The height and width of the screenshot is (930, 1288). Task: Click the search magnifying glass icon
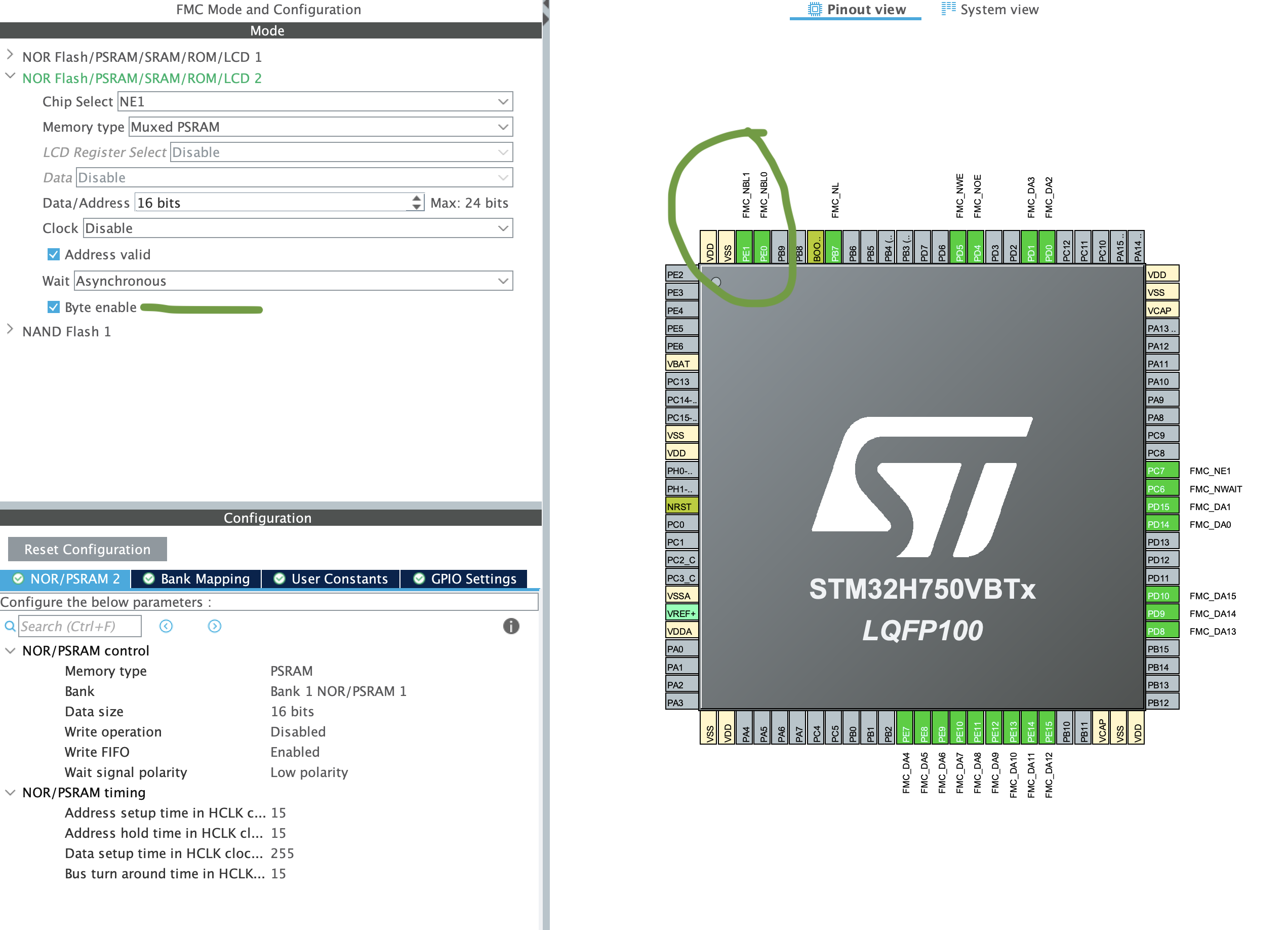(x=10, y=627)
